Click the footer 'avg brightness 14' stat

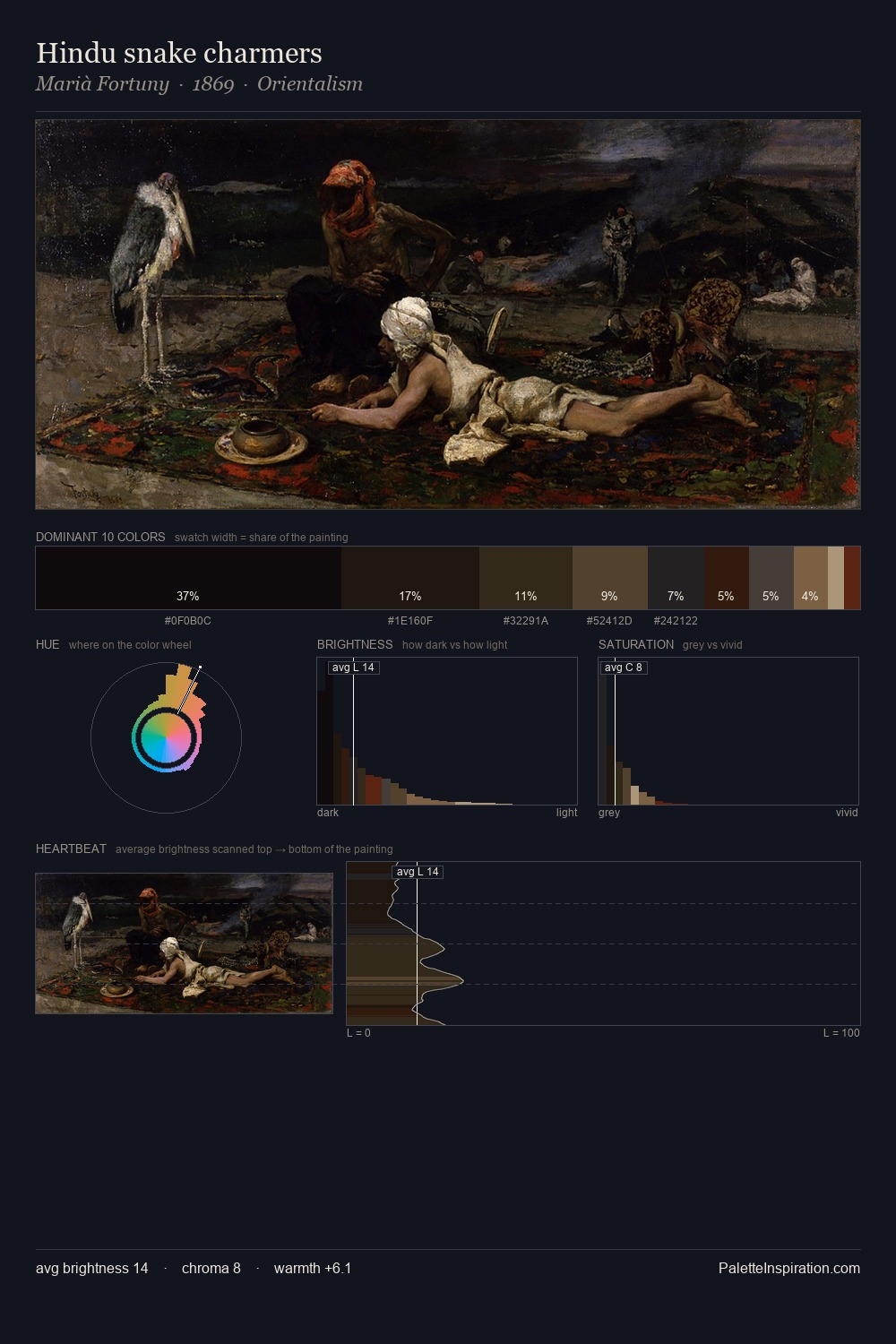pos(92,1268)
